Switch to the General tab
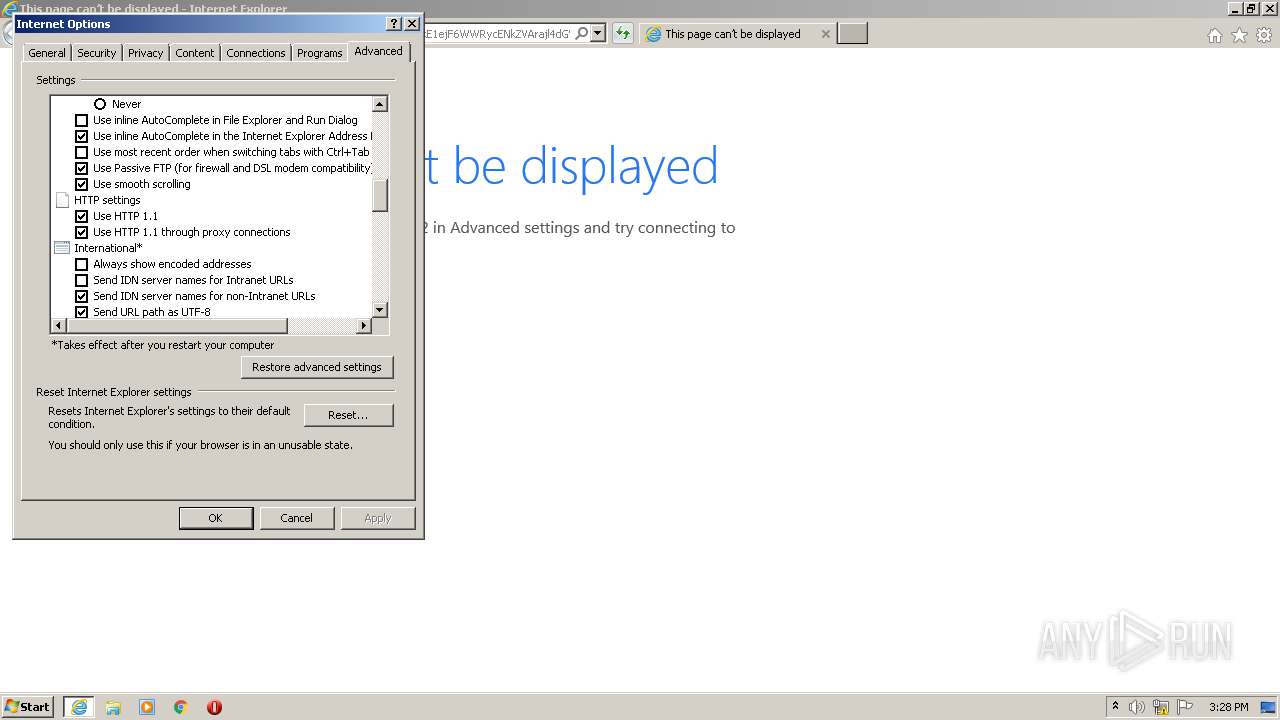Image resolution: width=1280 pixels, height=720 pixels. pyautogui.click(x=47, y=53)
